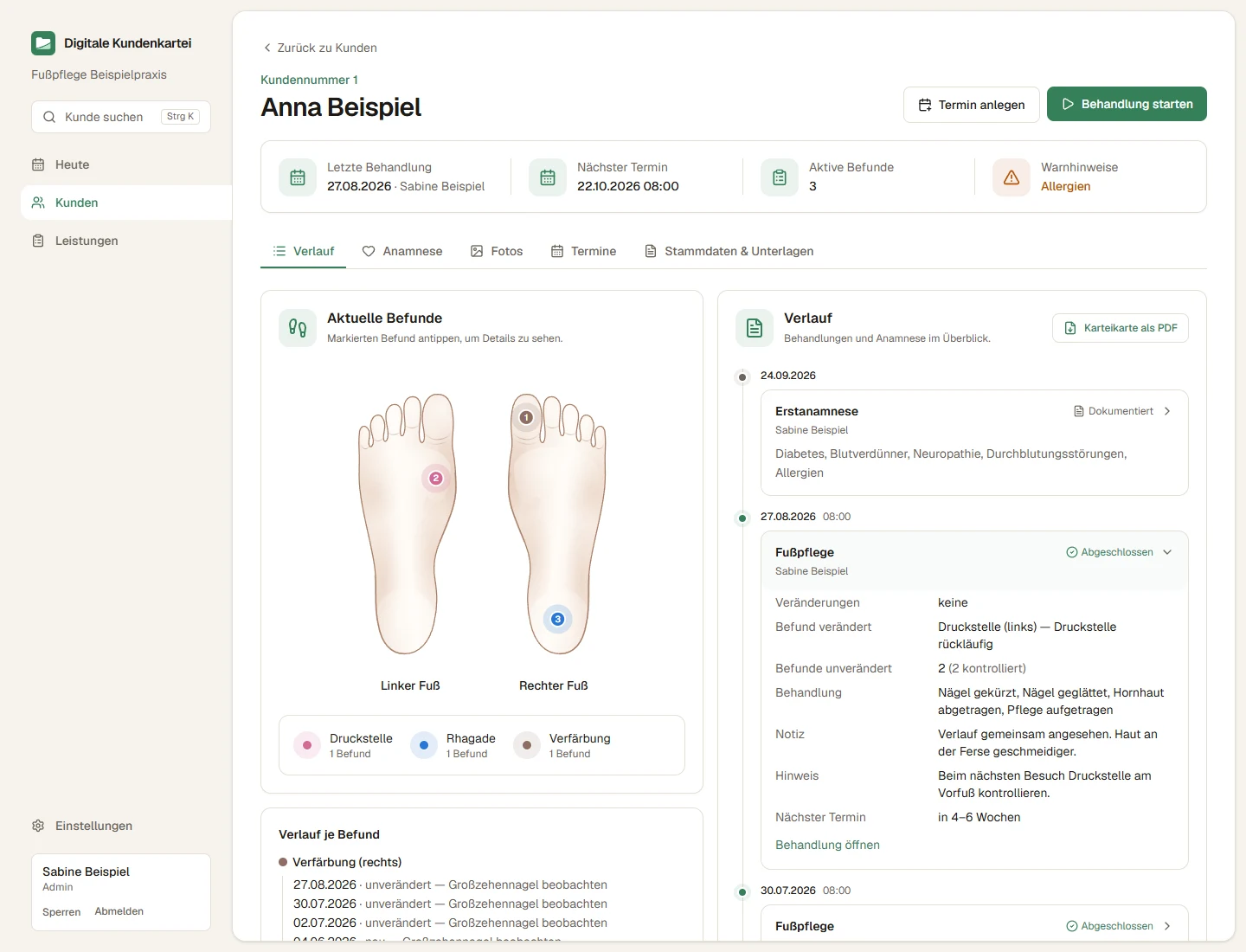The width and height of the screenshot is (1246, 952).
Task: Click the Warnhinweise warning triangle icon
Action: point(1012,177)
